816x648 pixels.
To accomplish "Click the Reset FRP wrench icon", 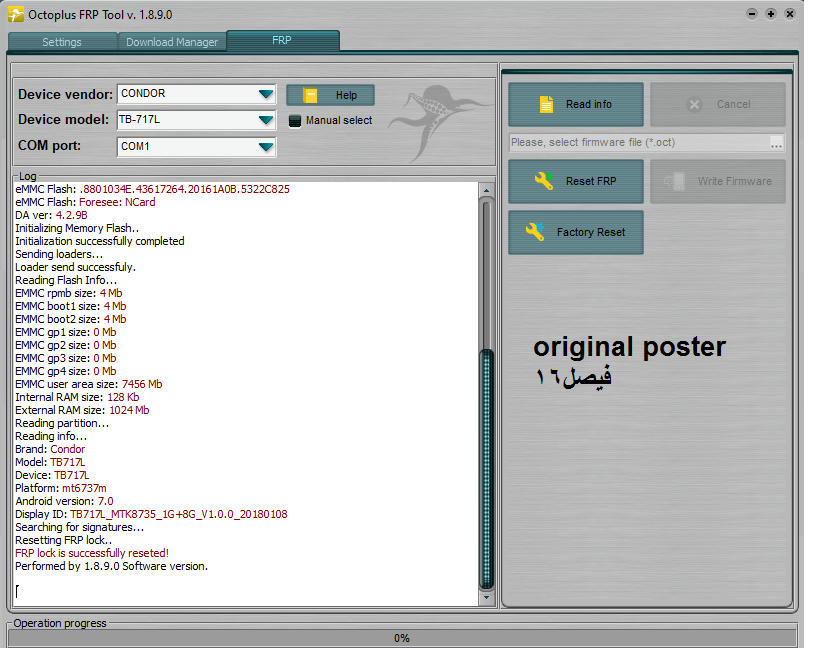I will tap(544, 181).
